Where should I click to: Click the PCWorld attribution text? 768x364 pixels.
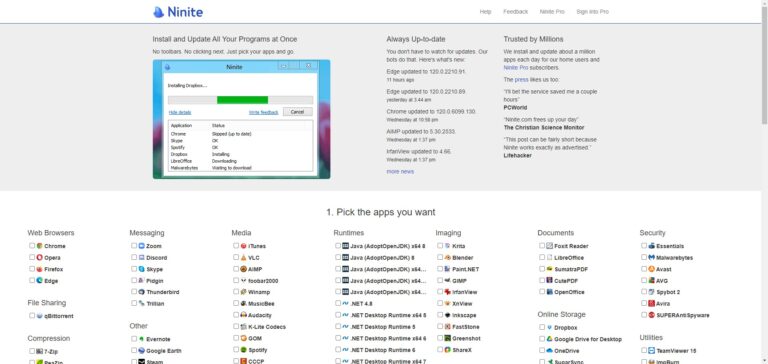(515, 107)
